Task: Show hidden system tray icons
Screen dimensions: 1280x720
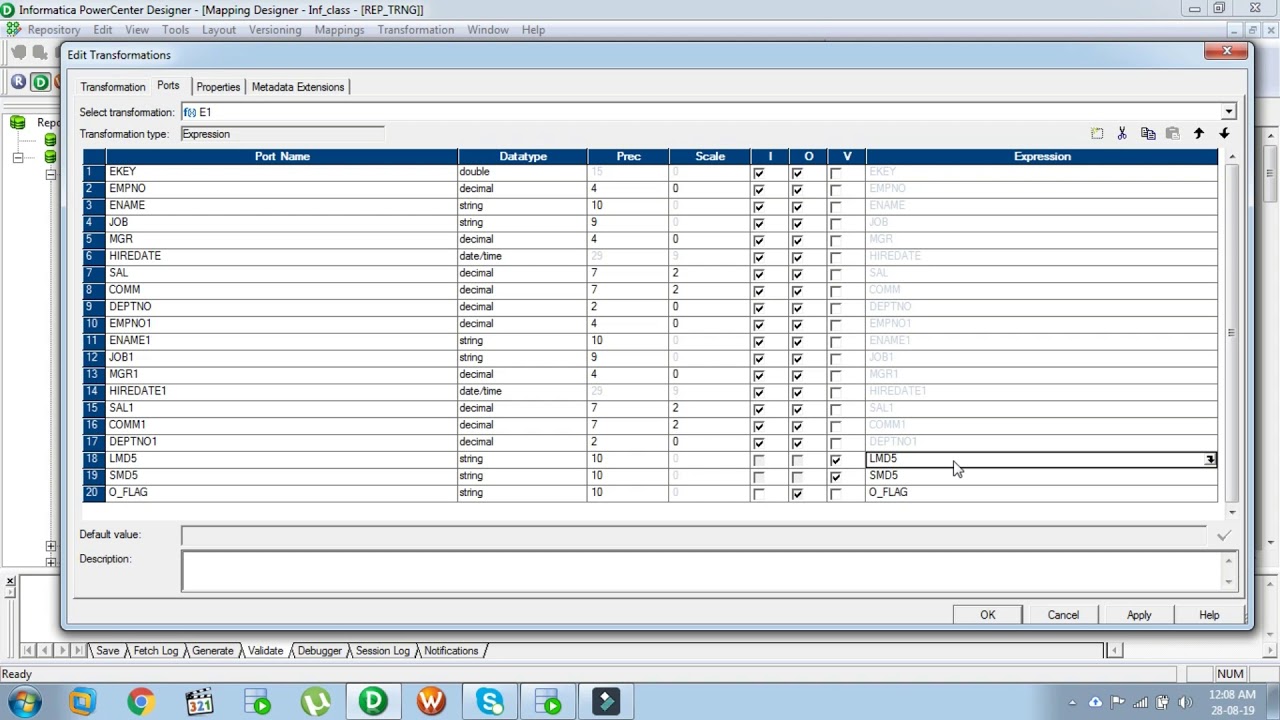Action: pyautogui.click(x=1072, y=702)
